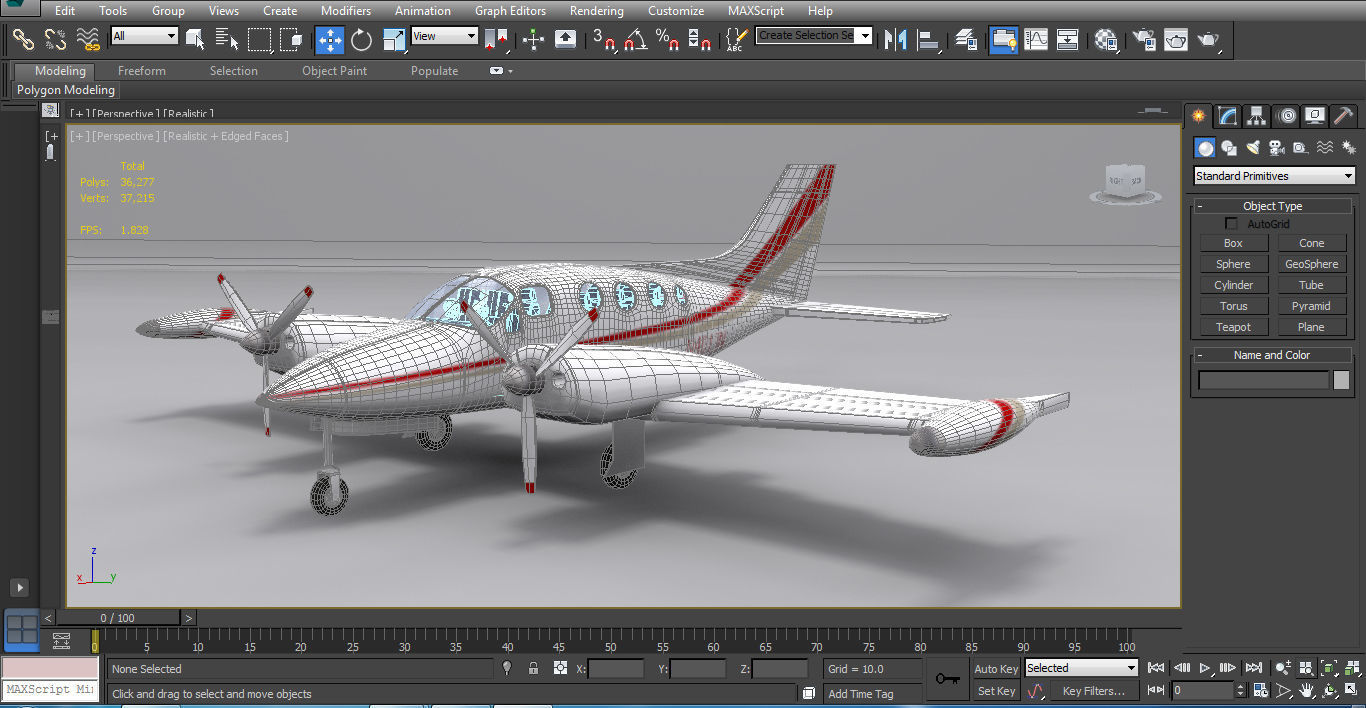Select the Cameras create category icon
The image size is (1366, 708).
click(1276, 148)
